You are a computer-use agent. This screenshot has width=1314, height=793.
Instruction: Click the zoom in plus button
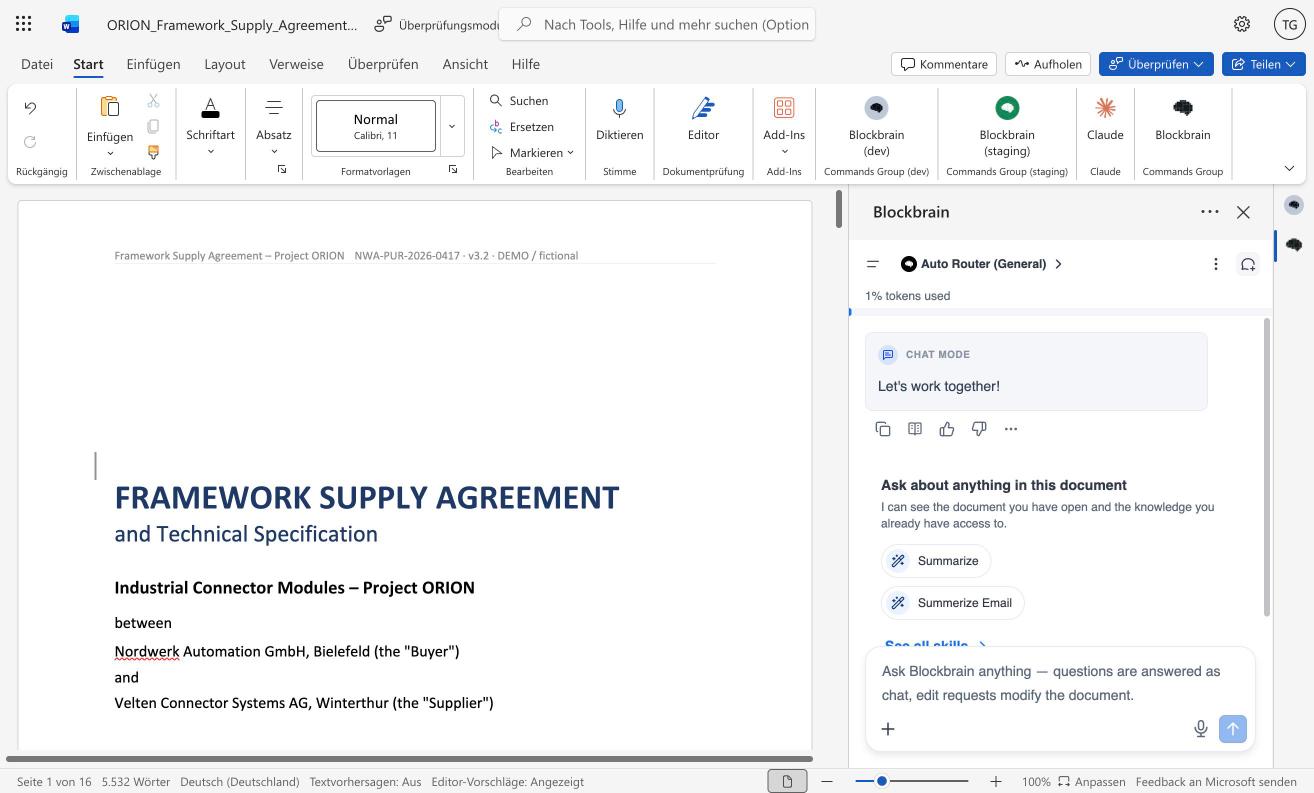[996, 781]
